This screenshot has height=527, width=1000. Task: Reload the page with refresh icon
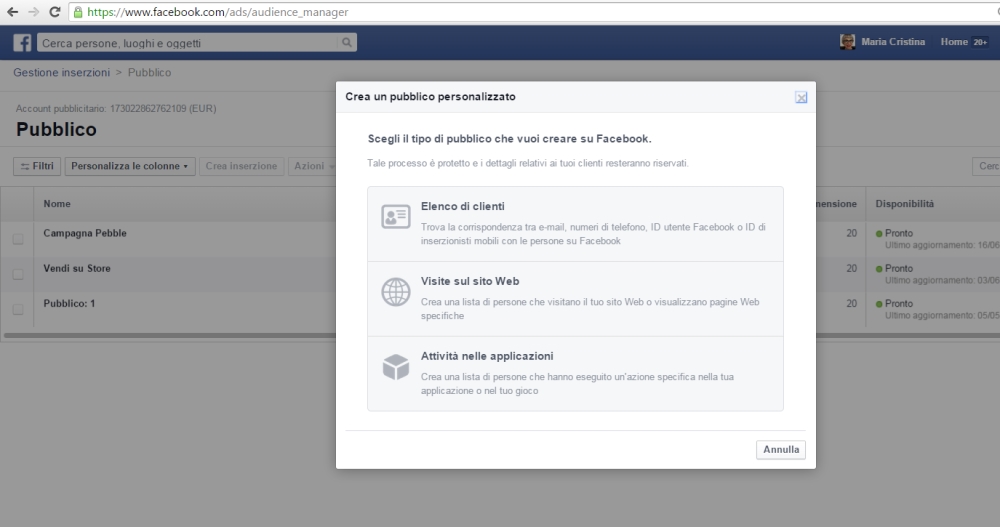click(55, 12)
